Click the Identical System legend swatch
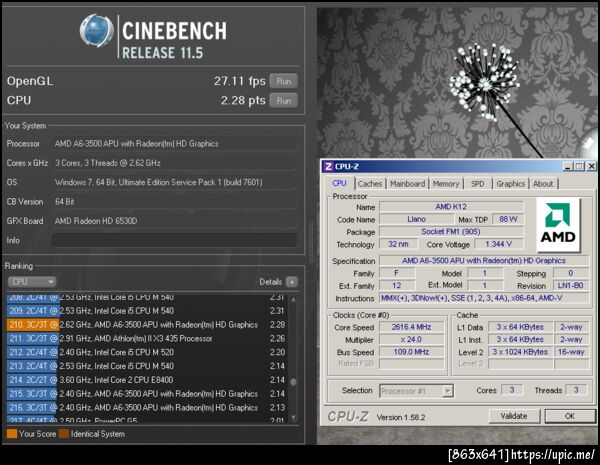Image resolution: width=600 pixels, height=465 pixels. click(64, 434)
